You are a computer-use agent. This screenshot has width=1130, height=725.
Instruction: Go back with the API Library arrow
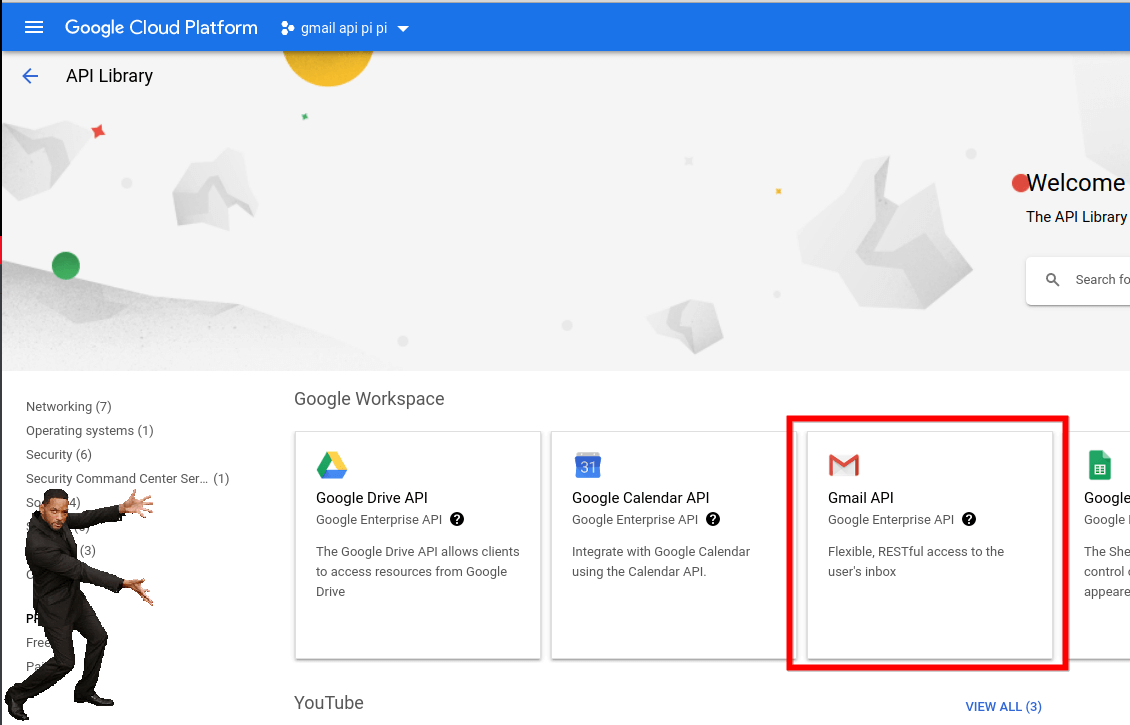pyautogui.click(x=30, y=76)
